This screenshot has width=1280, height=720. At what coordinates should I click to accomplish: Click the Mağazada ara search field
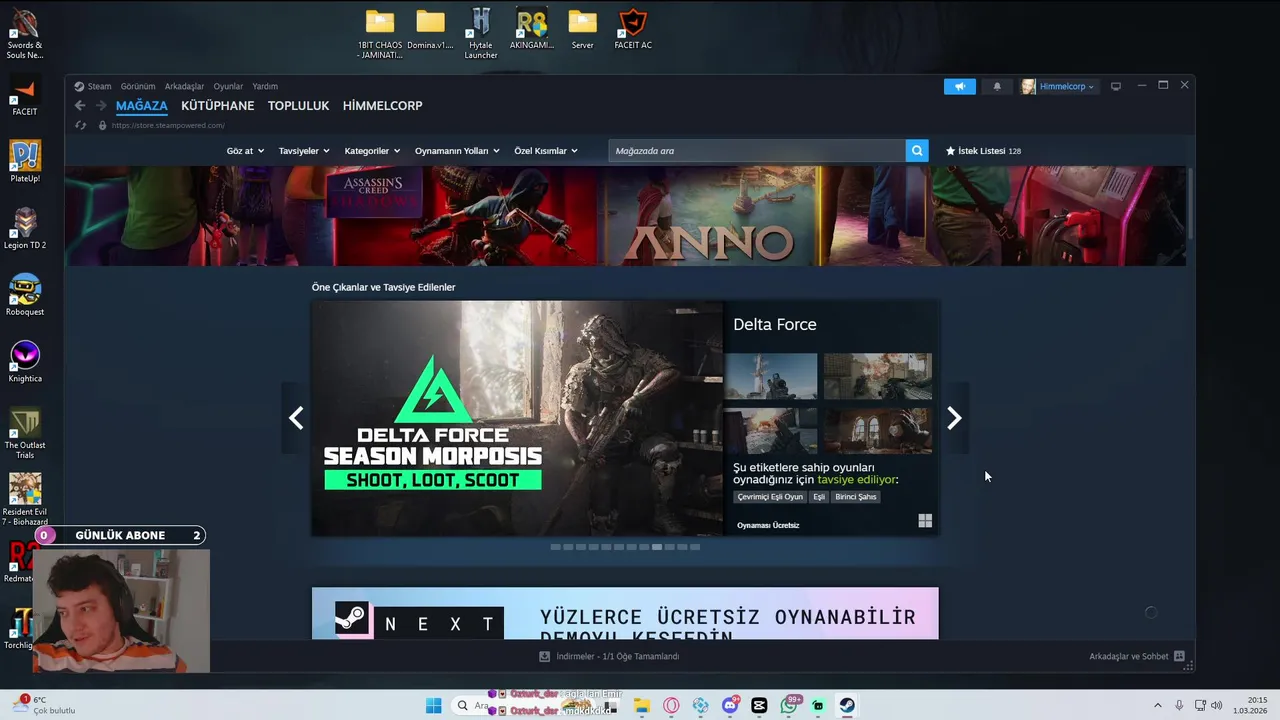[x=757, y=151]
